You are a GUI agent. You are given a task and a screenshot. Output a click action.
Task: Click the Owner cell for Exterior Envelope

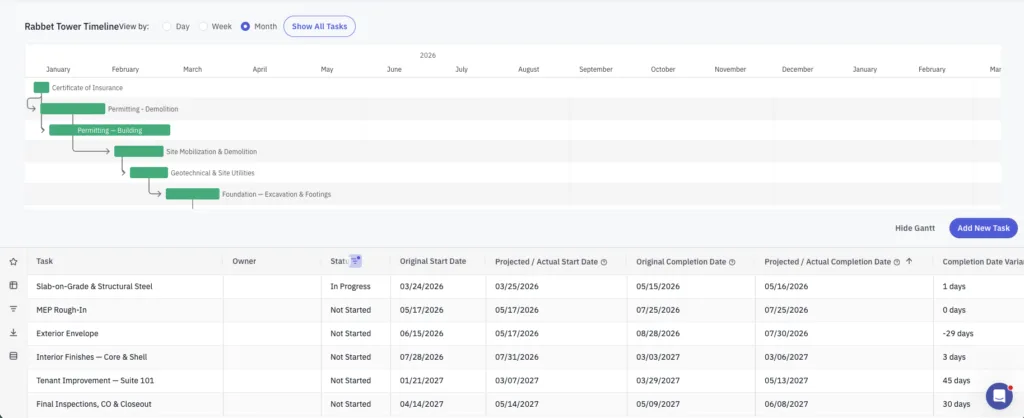(272, 333)
